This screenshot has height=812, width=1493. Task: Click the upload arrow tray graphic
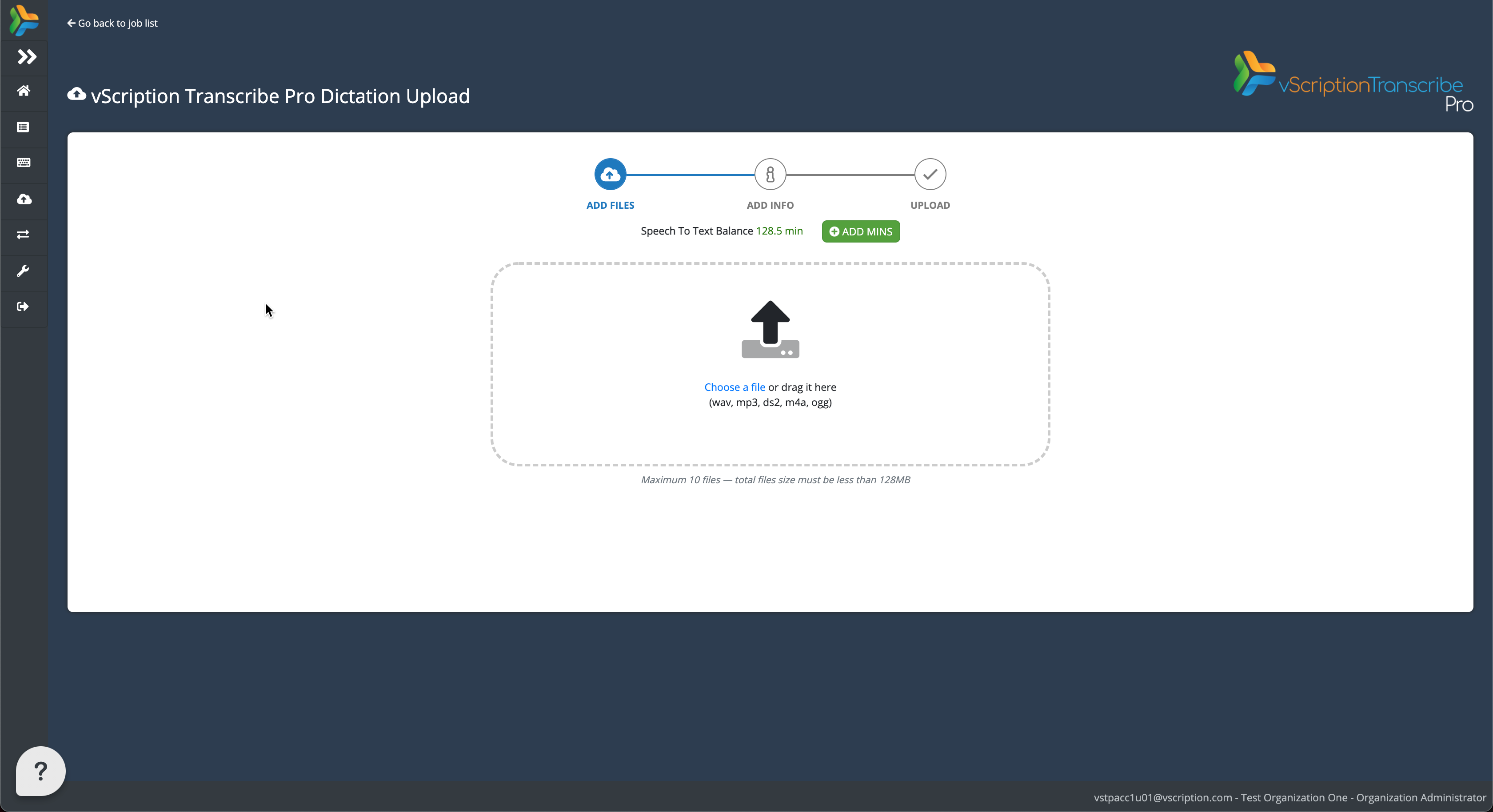tap(770, 329)
